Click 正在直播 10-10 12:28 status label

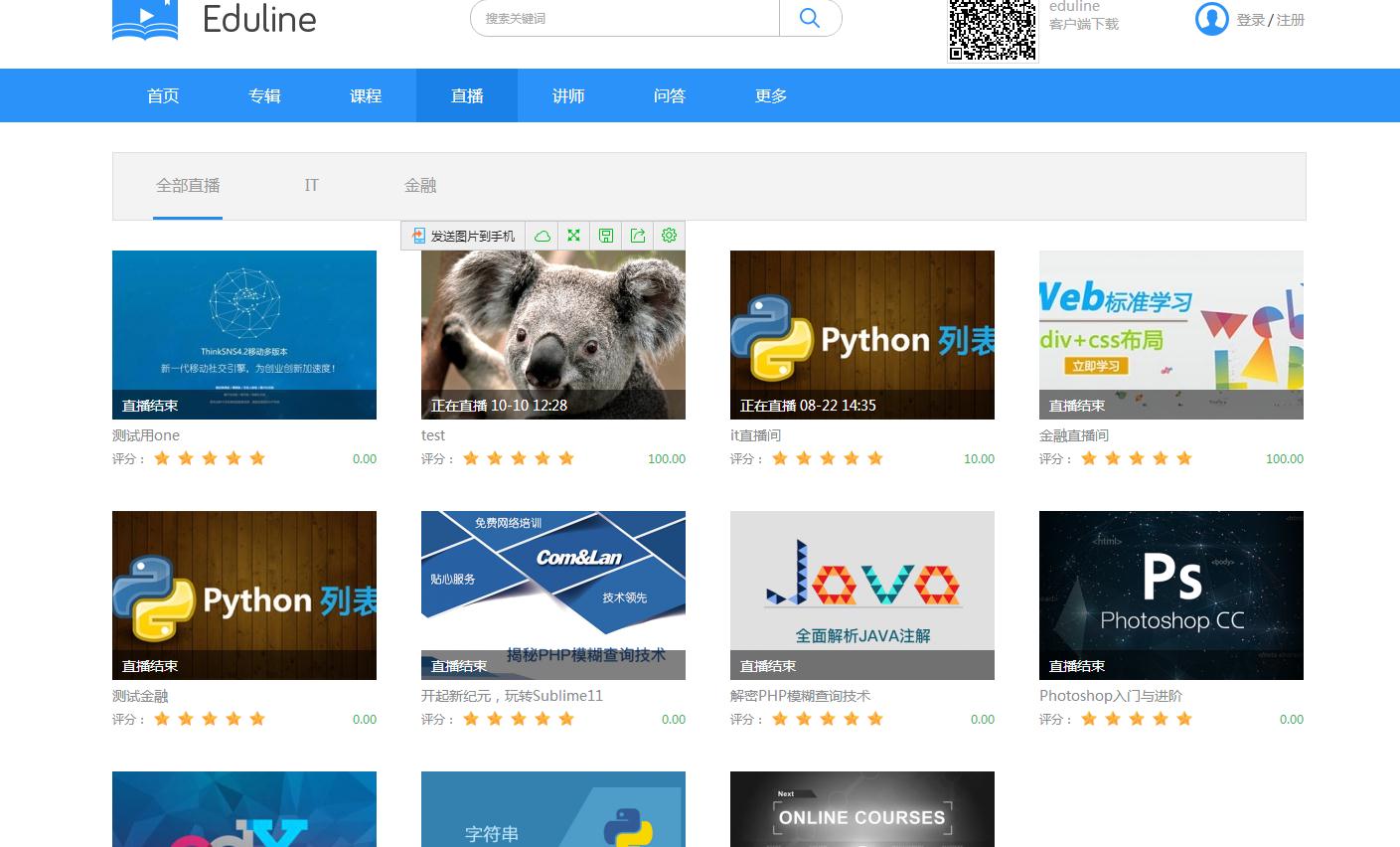click(499, 406)
